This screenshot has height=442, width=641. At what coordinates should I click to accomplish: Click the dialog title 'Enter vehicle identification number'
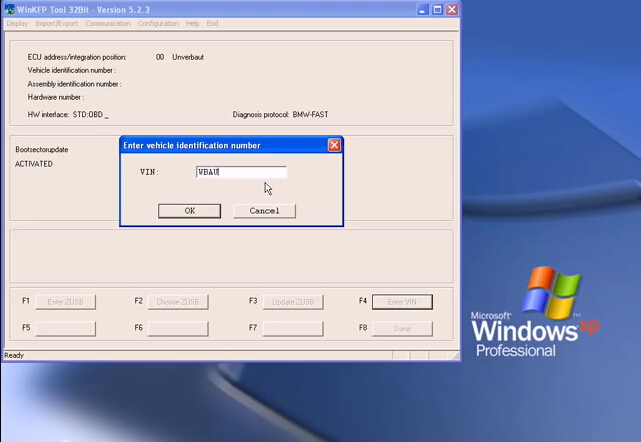tap(192, 146)
